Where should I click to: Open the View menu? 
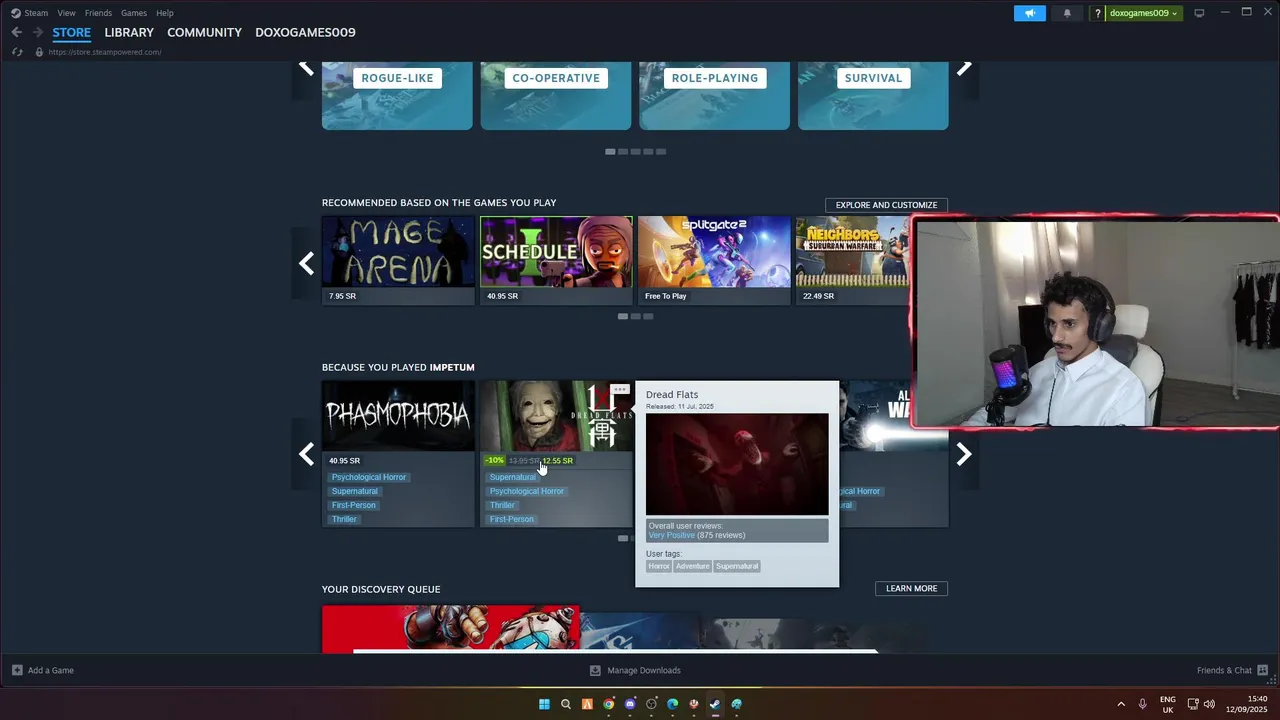coord(66,13)
